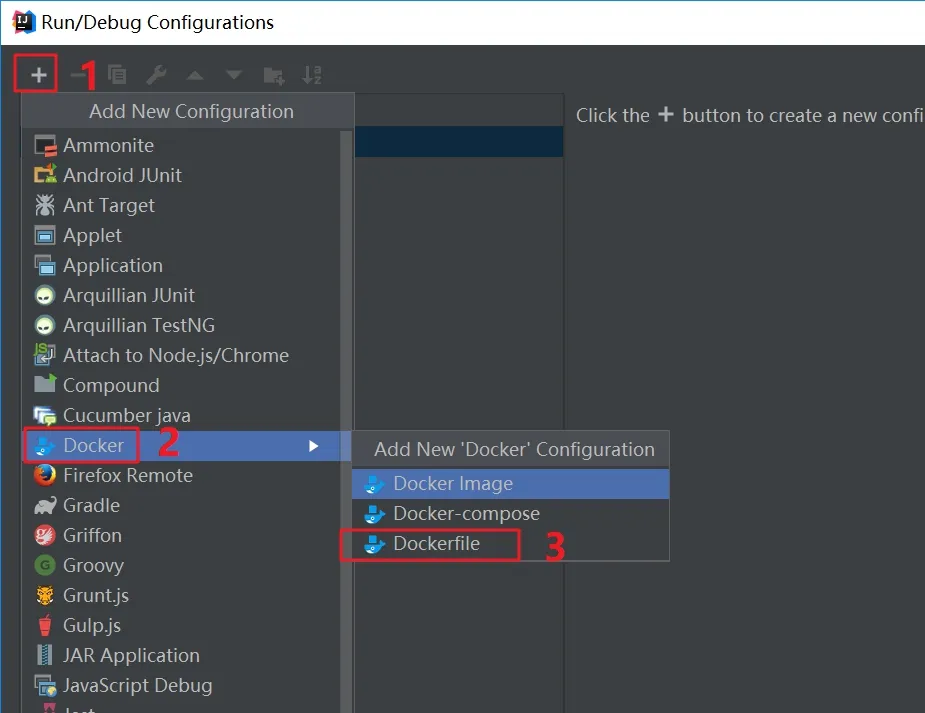Click the Ant Target bug icon
Screen dimensions: 925x713
pos(45,205)
